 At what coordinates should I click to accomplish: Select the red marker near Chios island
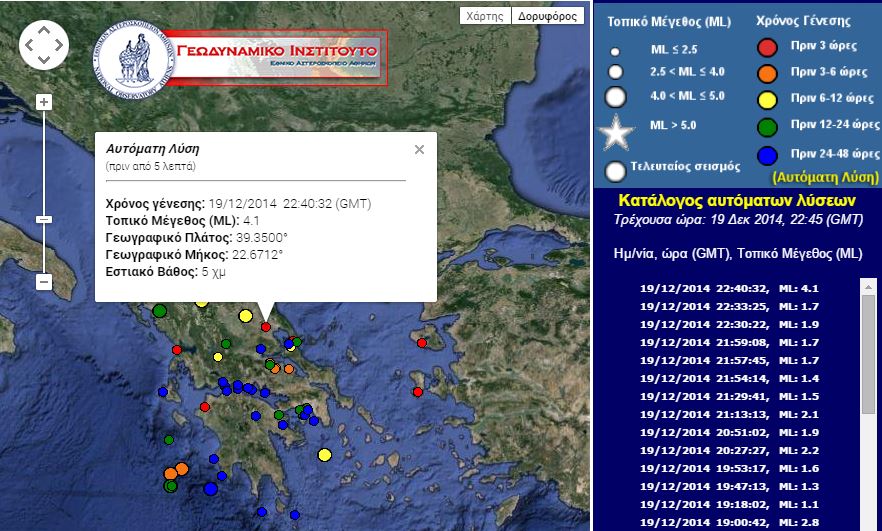[x=417, y=392]
